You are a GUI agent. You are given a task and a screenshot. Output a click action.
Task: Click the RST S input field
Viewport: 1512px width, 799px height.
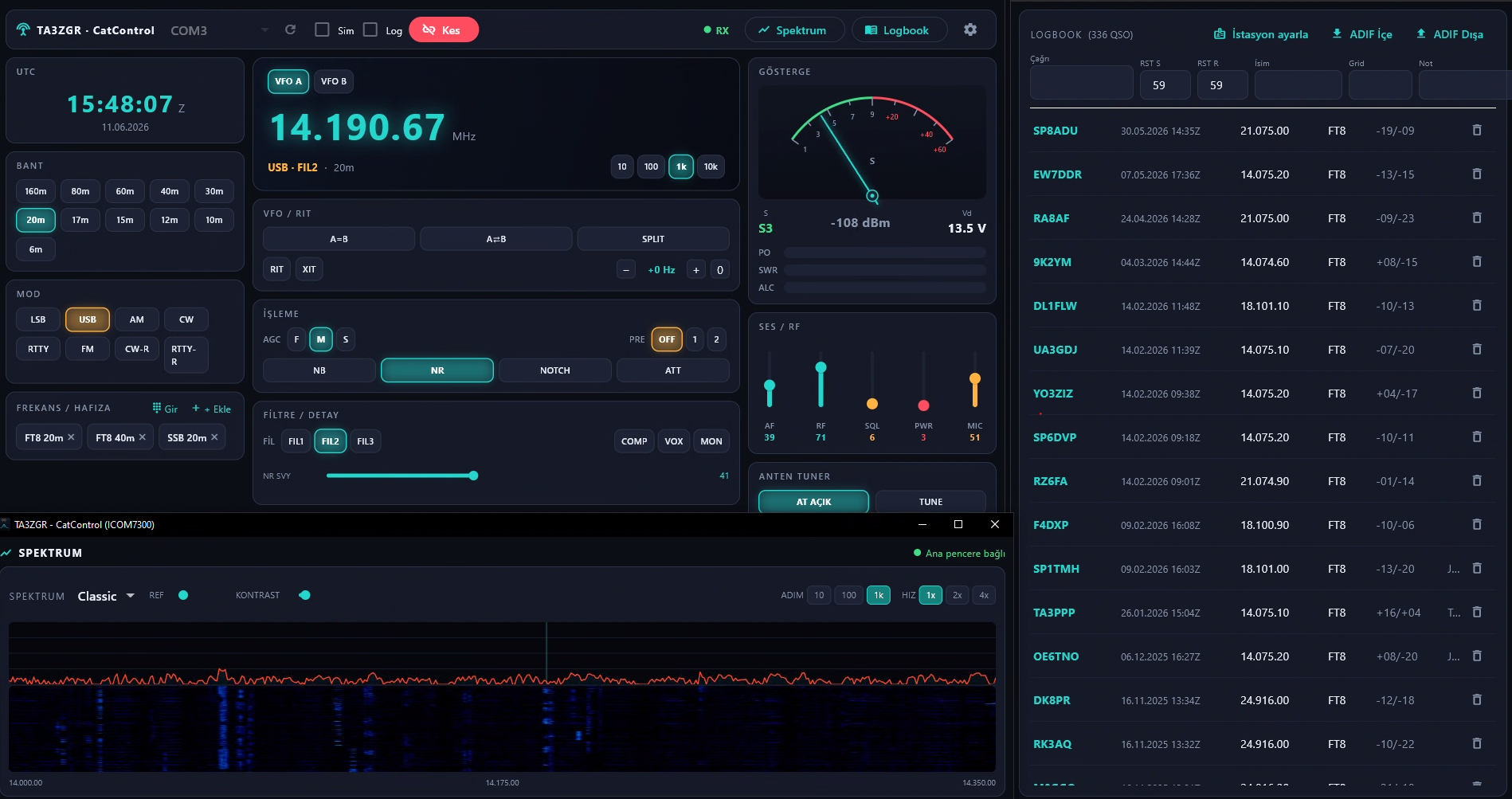pos(1165,84)
